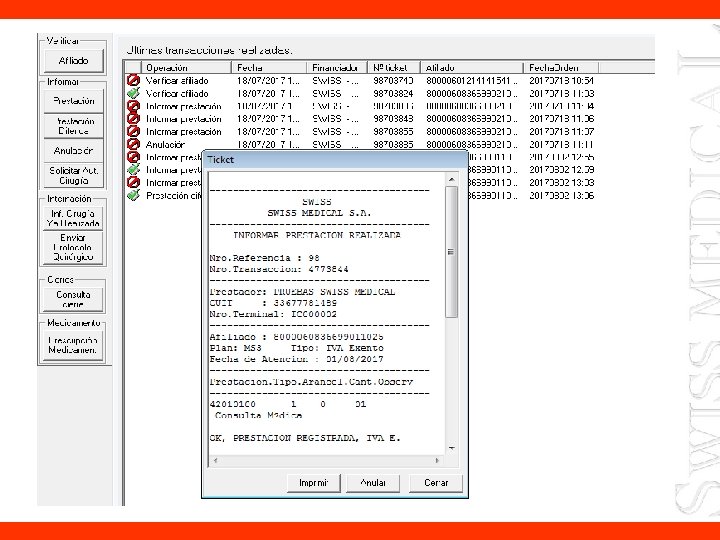Click the ticket's horizontal scrollbar left arrow
The image size is (720, 540).
pos(215,460)
